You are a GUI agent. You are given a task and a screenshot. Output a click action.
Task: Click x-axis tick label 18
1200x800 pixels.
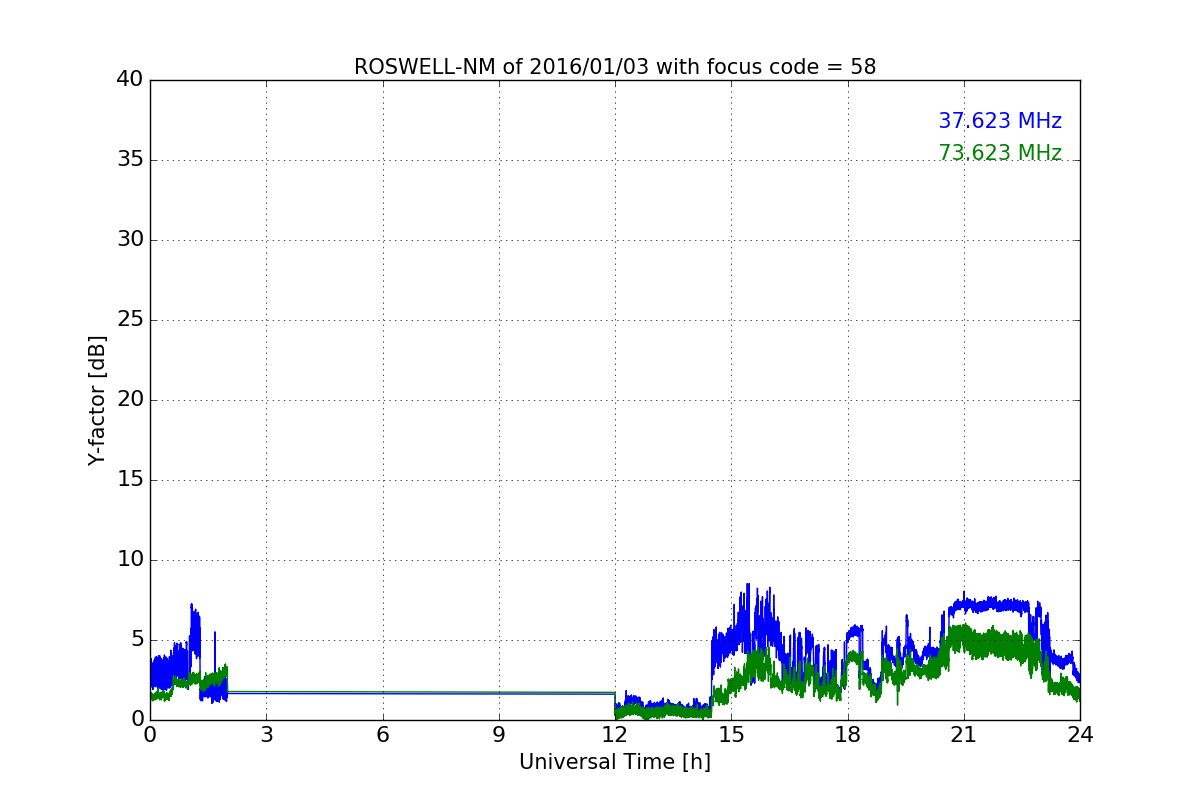(848, 735)
